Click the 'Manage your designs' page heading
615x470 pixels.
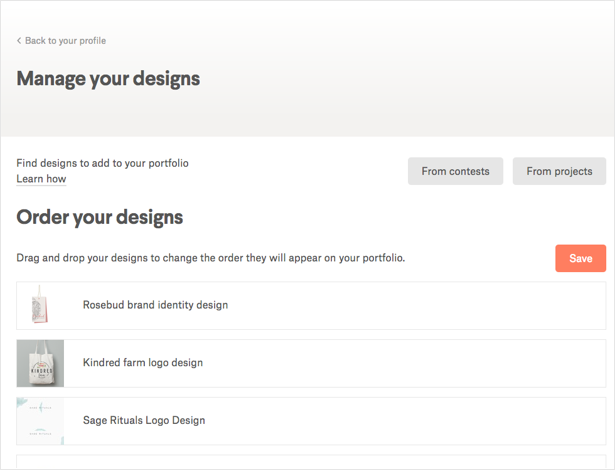coord(108,78)
